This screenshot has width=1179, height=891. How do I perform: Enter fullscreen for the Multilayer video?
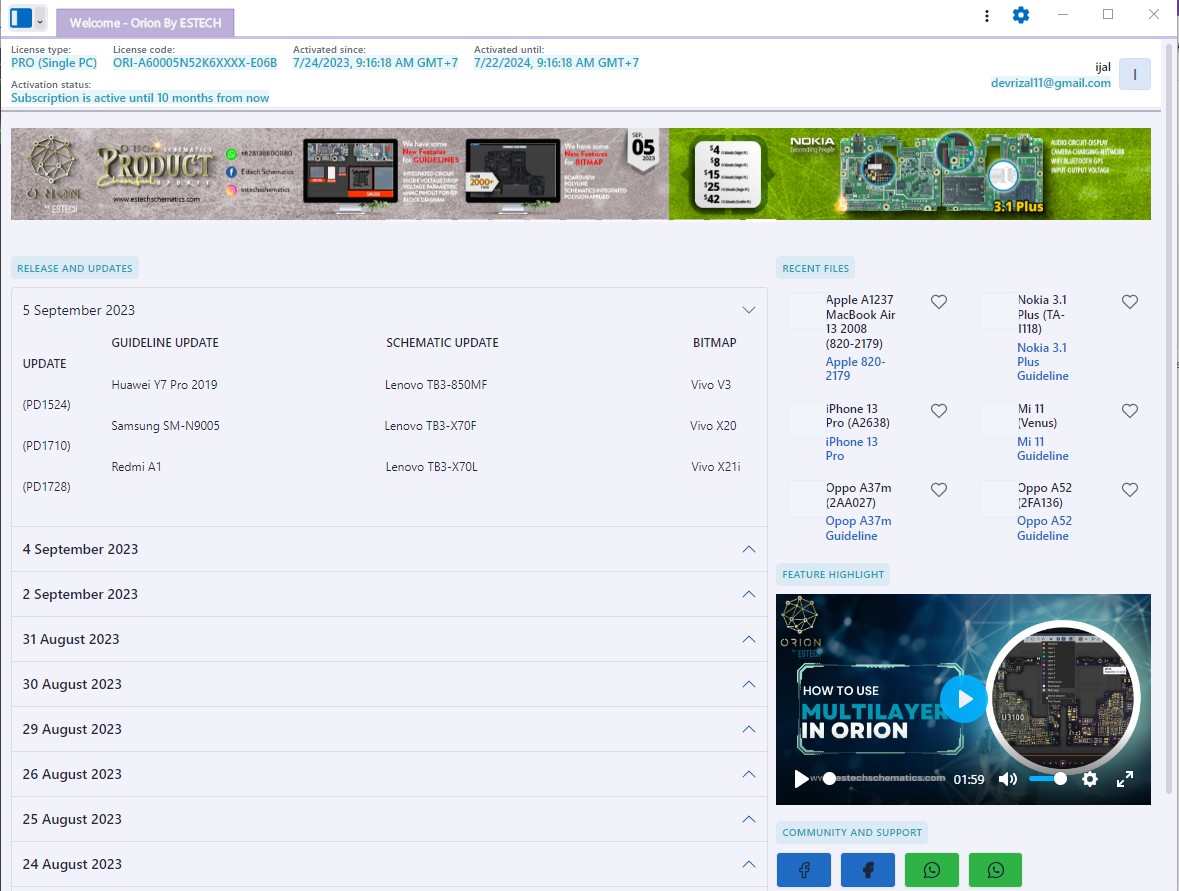[1124, 779]
